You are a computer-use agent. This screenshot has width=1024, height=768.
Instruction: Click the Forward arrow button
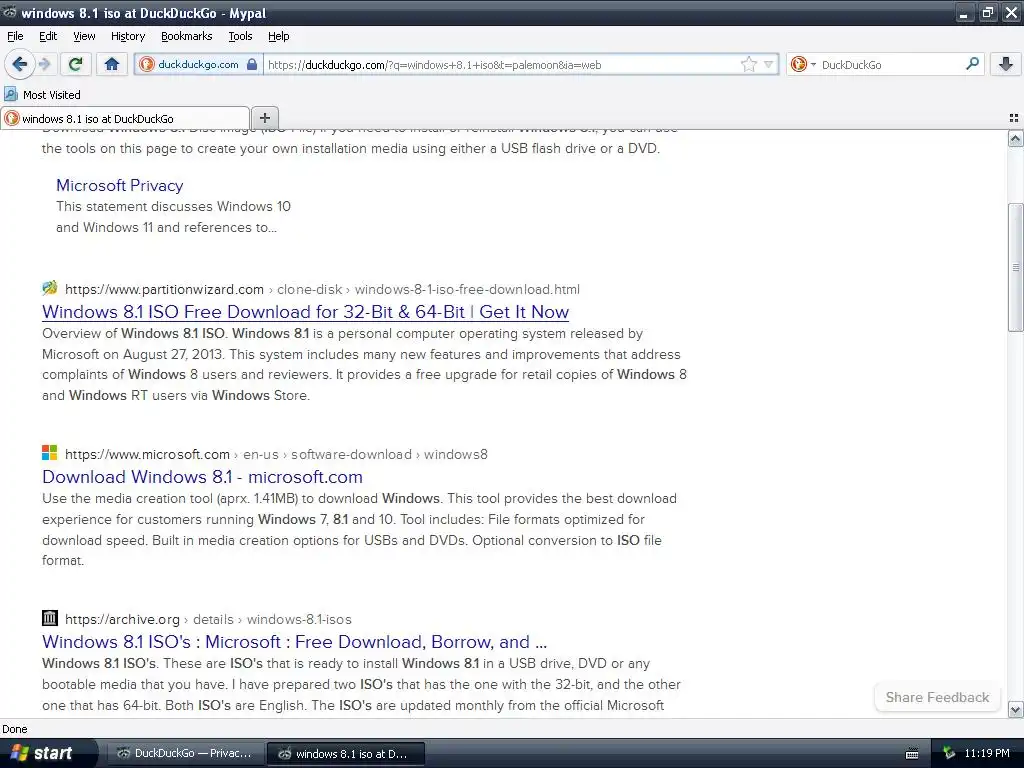pyautogui.click(x=44, y=64)
